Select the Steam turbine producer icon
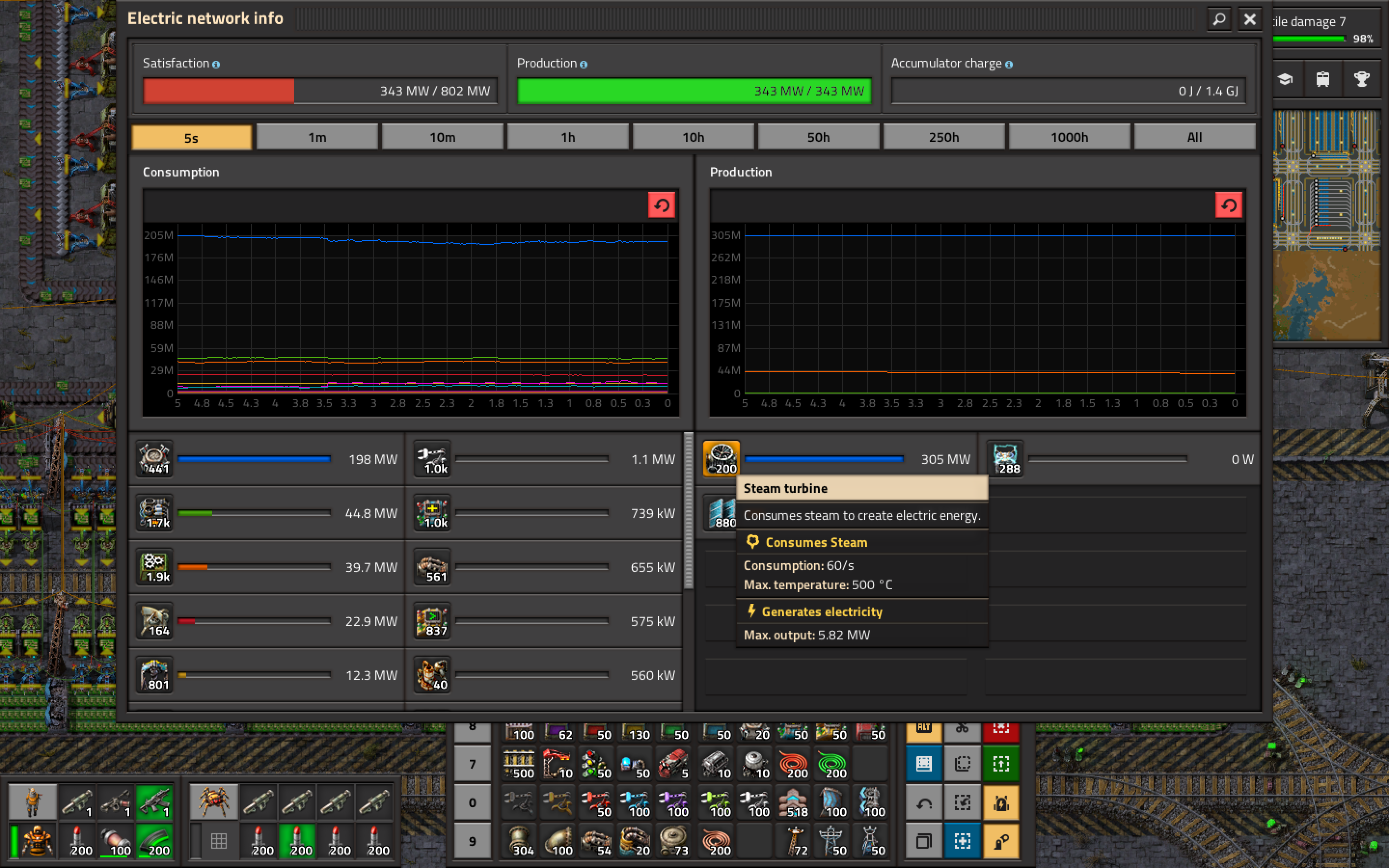 point(721,459)
